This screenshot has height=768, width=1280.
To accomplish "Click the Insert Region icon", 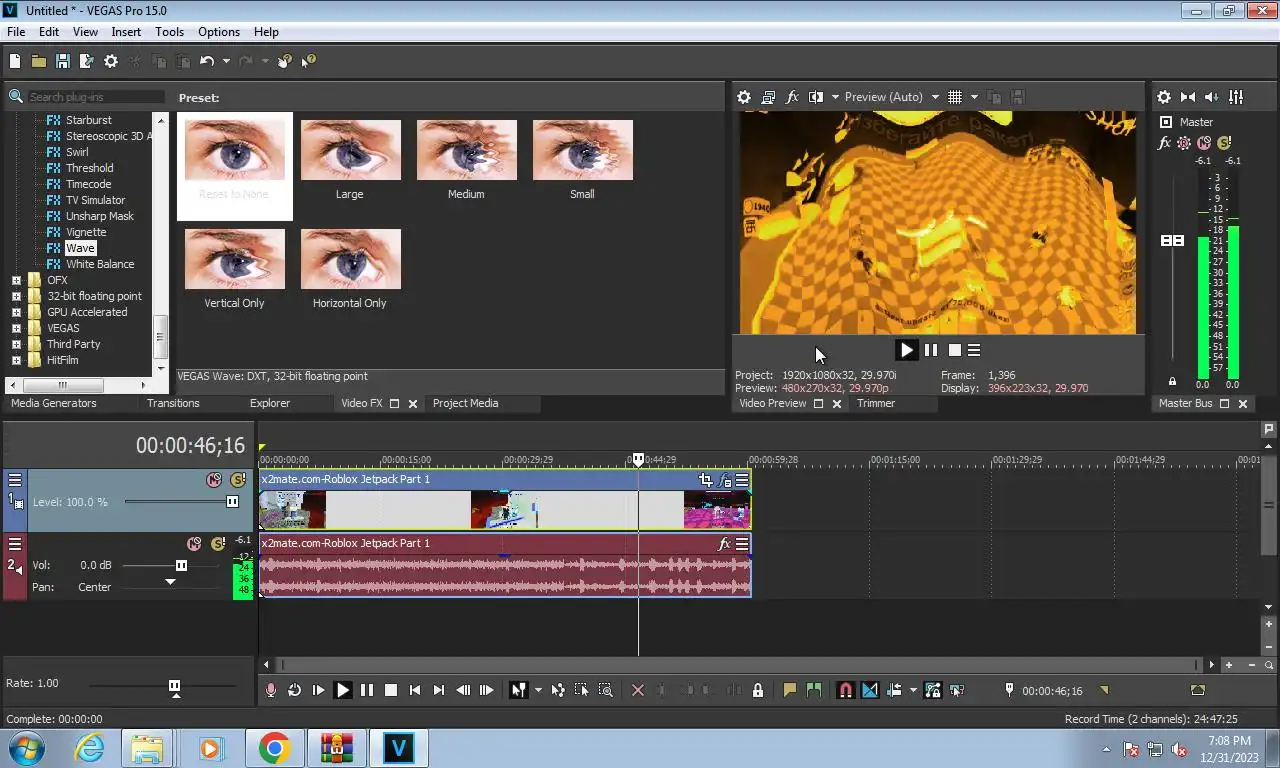I will tap(814, 690).
